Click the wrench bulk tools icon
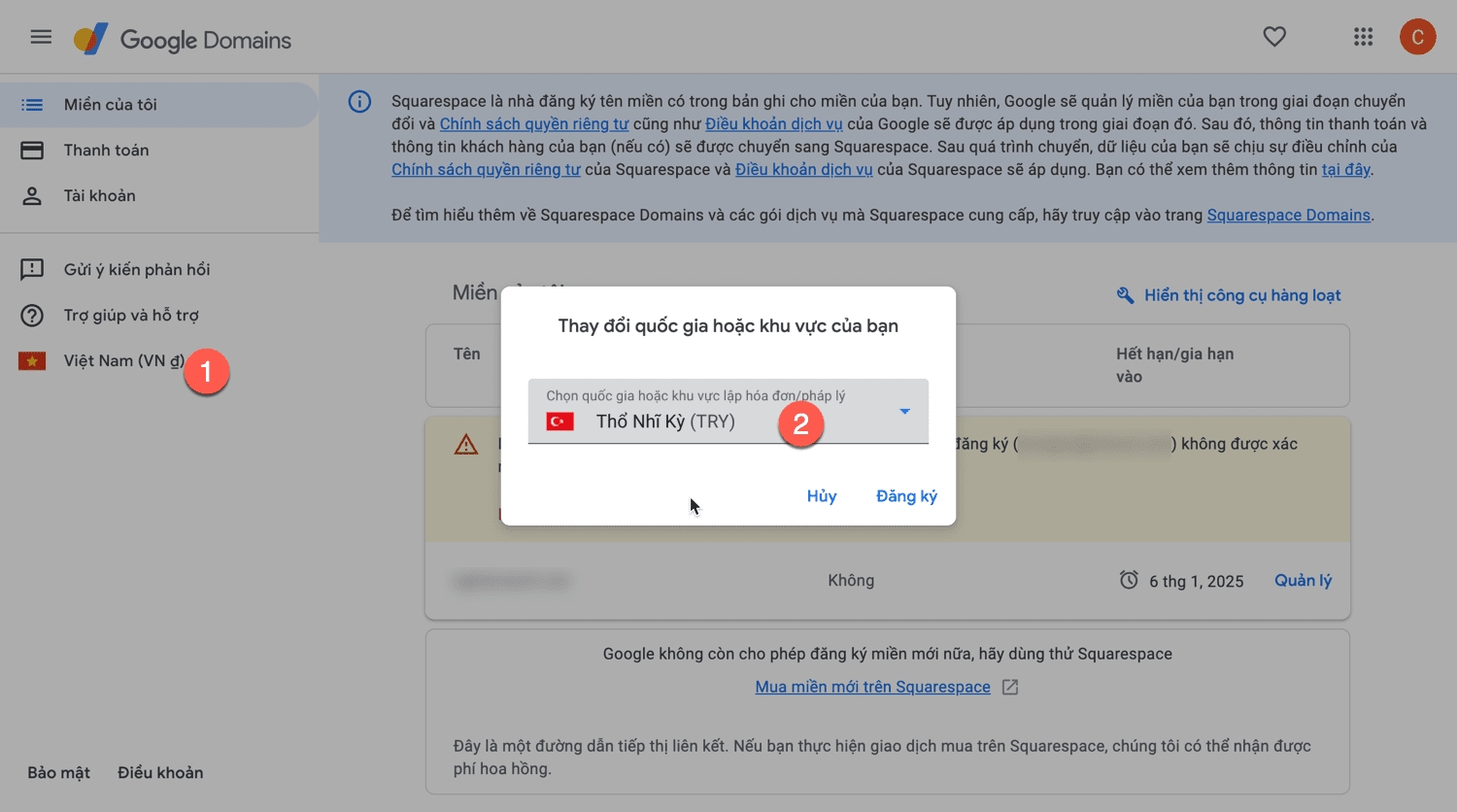Screen dimensions: 1457x812 1125,295
